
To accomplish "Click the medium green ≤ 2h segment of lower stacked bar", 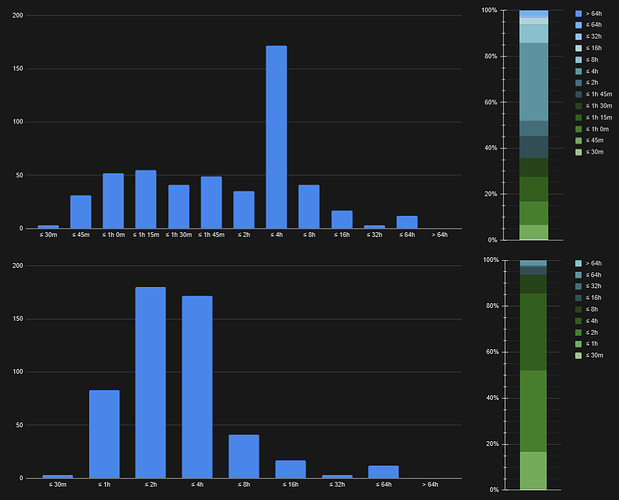I will tap(533, 411).
